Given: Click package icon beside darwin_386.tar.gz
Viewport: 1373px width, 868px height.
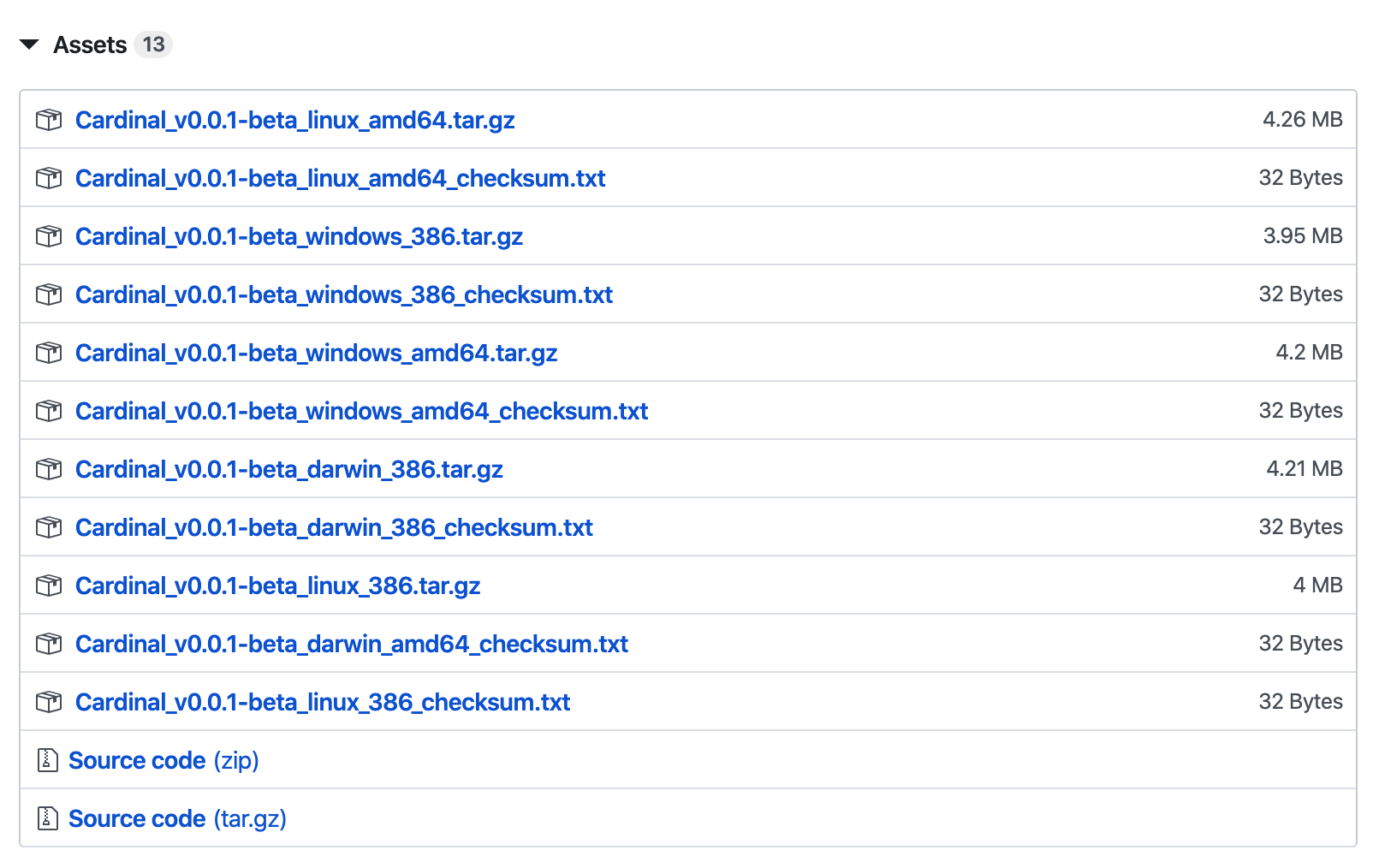Looking at the screenshot, I should click(49, 469).
